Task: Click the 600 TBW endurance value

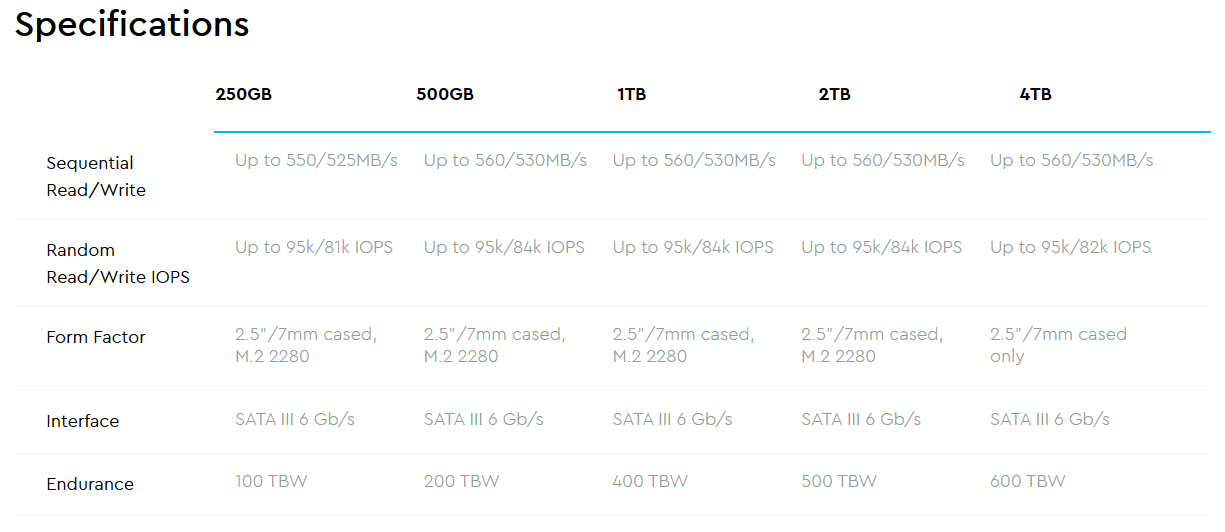Action: click(1027, 481)
